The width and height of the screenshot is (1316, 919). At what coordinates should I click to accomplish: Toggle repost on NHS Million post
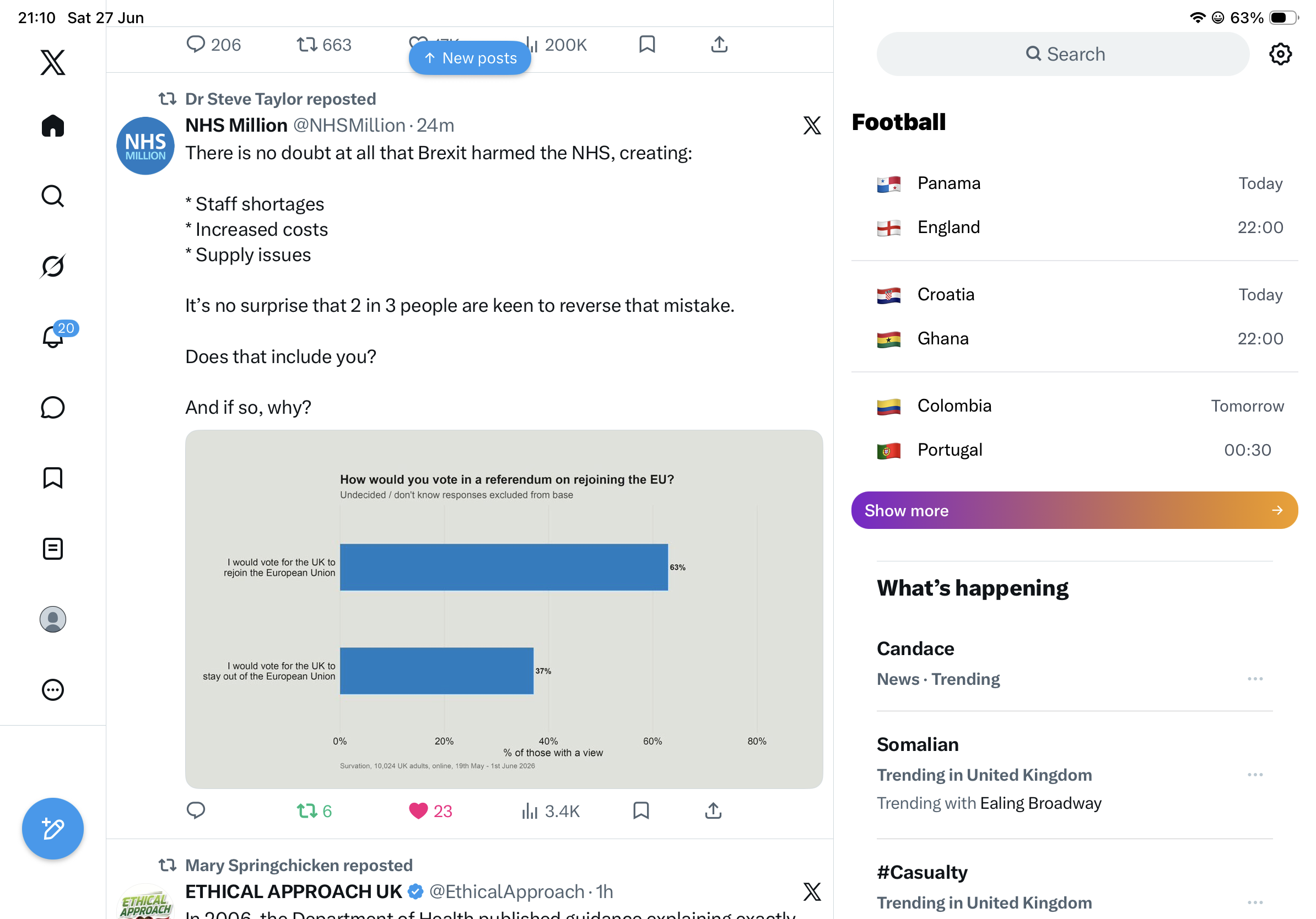pos(314,810)
